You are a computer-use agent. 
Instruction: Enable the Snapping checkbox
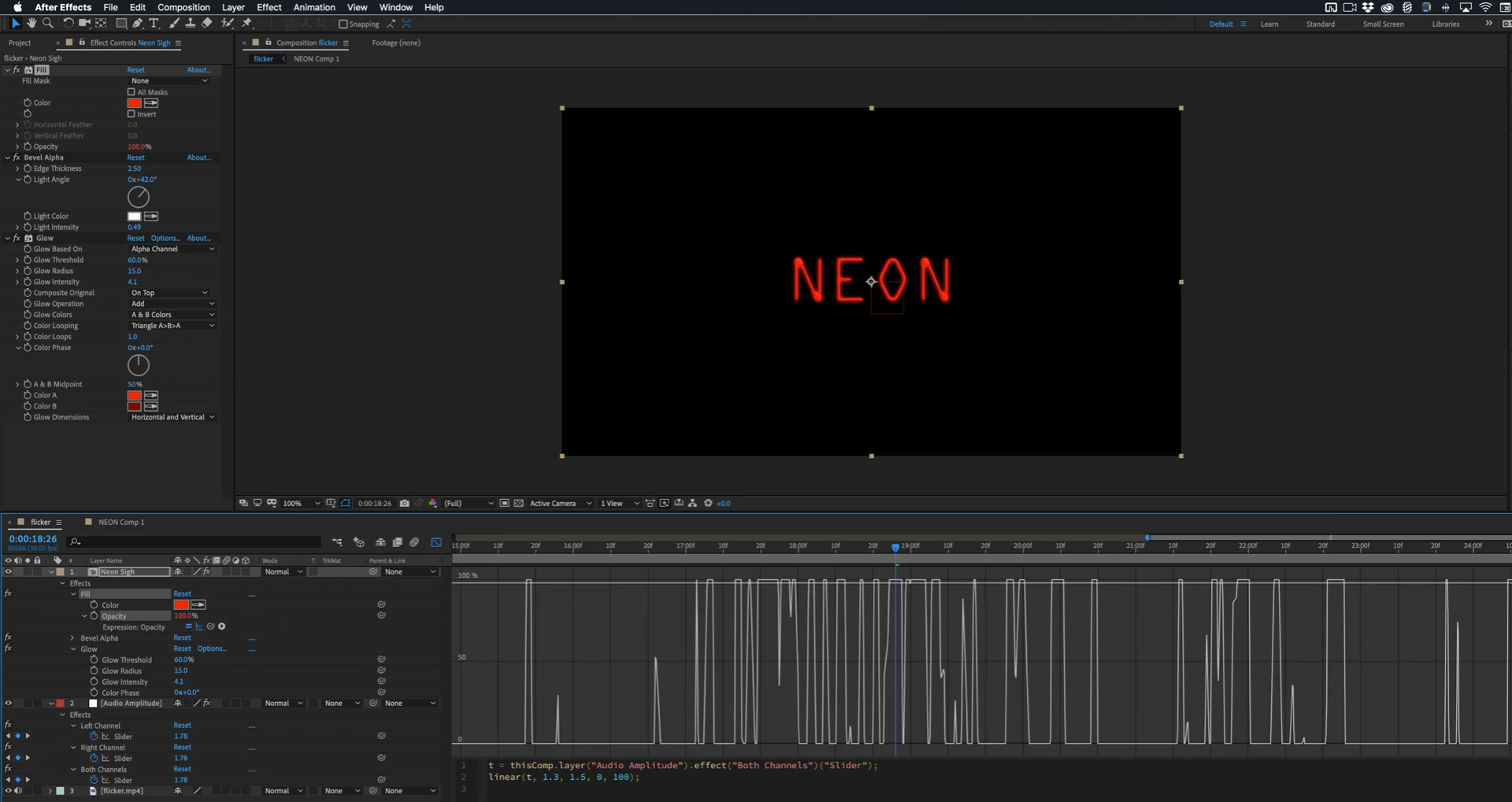tap(343, 24)
